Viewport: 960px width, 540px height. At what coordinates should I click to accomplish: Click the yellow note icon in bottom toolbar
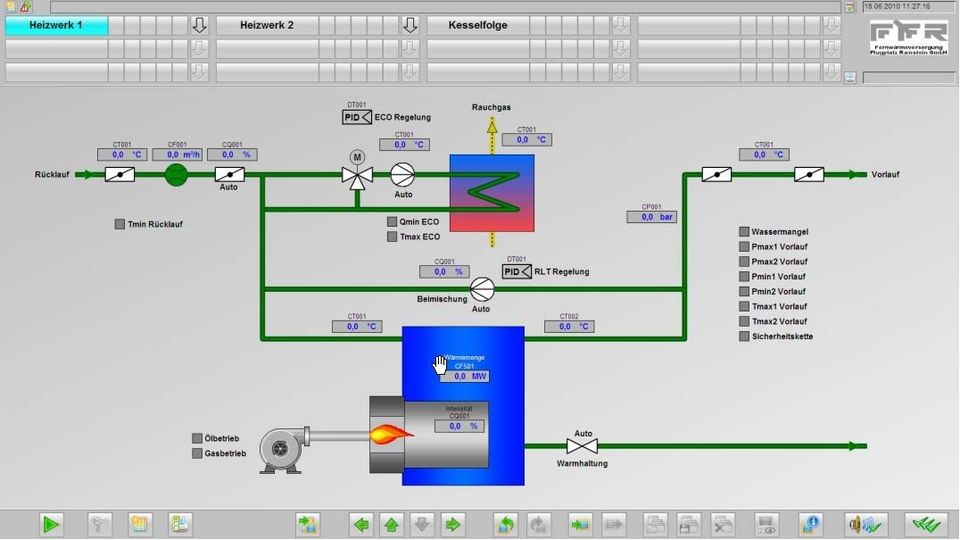tap(140, 524)
